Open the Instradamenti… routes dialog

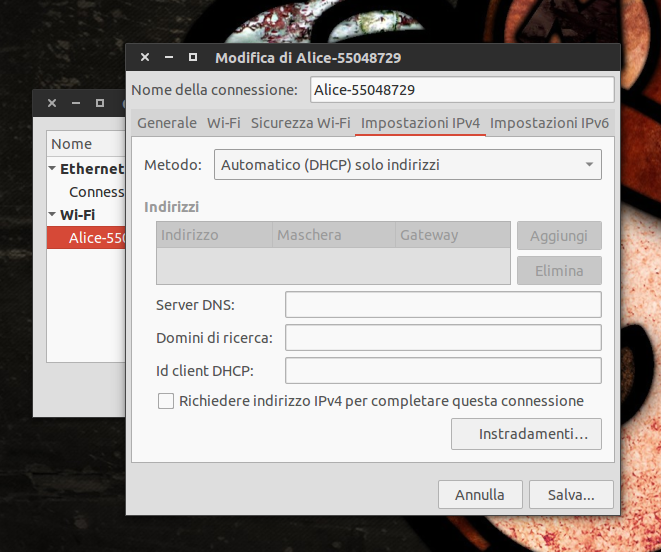click(526, 434)
